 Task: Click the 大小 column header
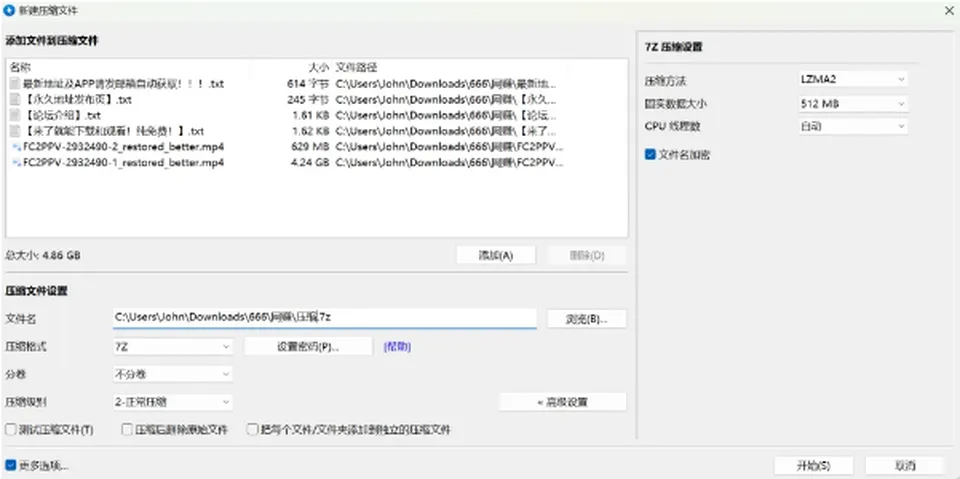click(318, 67)
